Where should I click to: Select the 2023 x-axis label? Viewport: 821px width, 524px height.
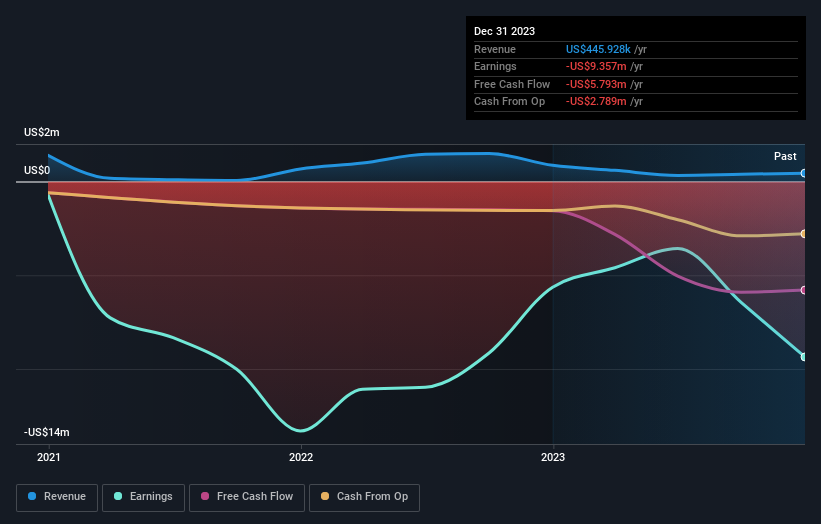553,458
